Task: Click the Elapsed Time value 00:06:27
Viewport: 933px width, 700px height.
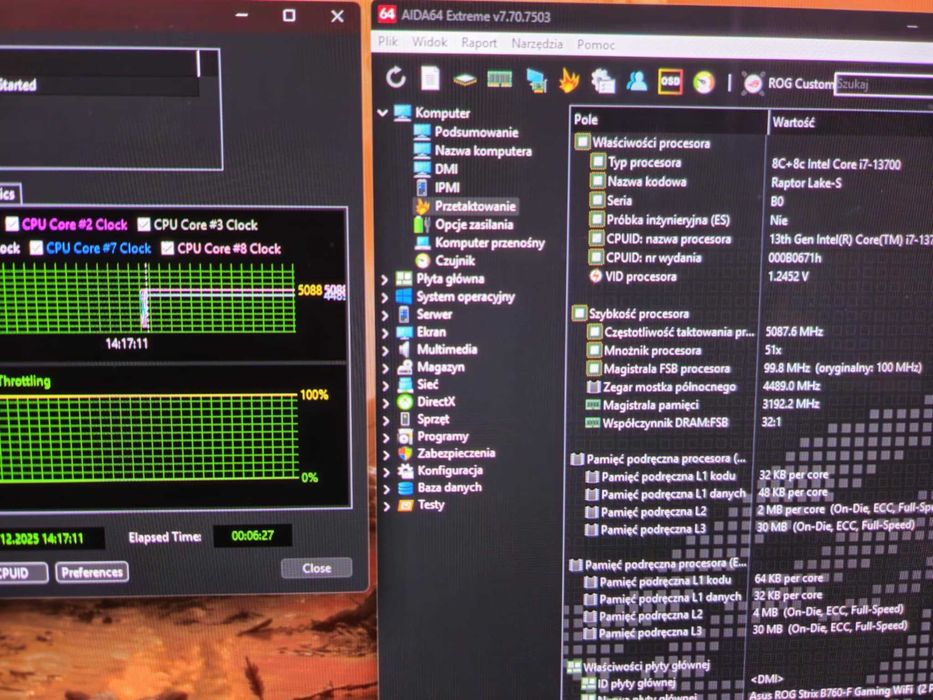Action: pos(252,535)
